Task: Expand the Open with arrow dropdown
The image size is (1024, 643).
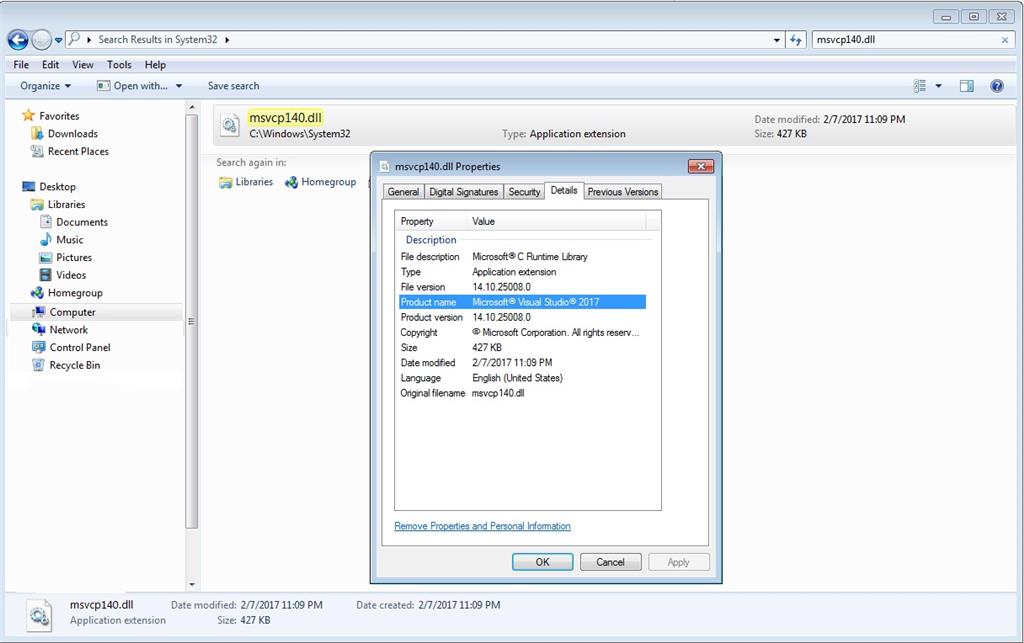Action: 179,86
